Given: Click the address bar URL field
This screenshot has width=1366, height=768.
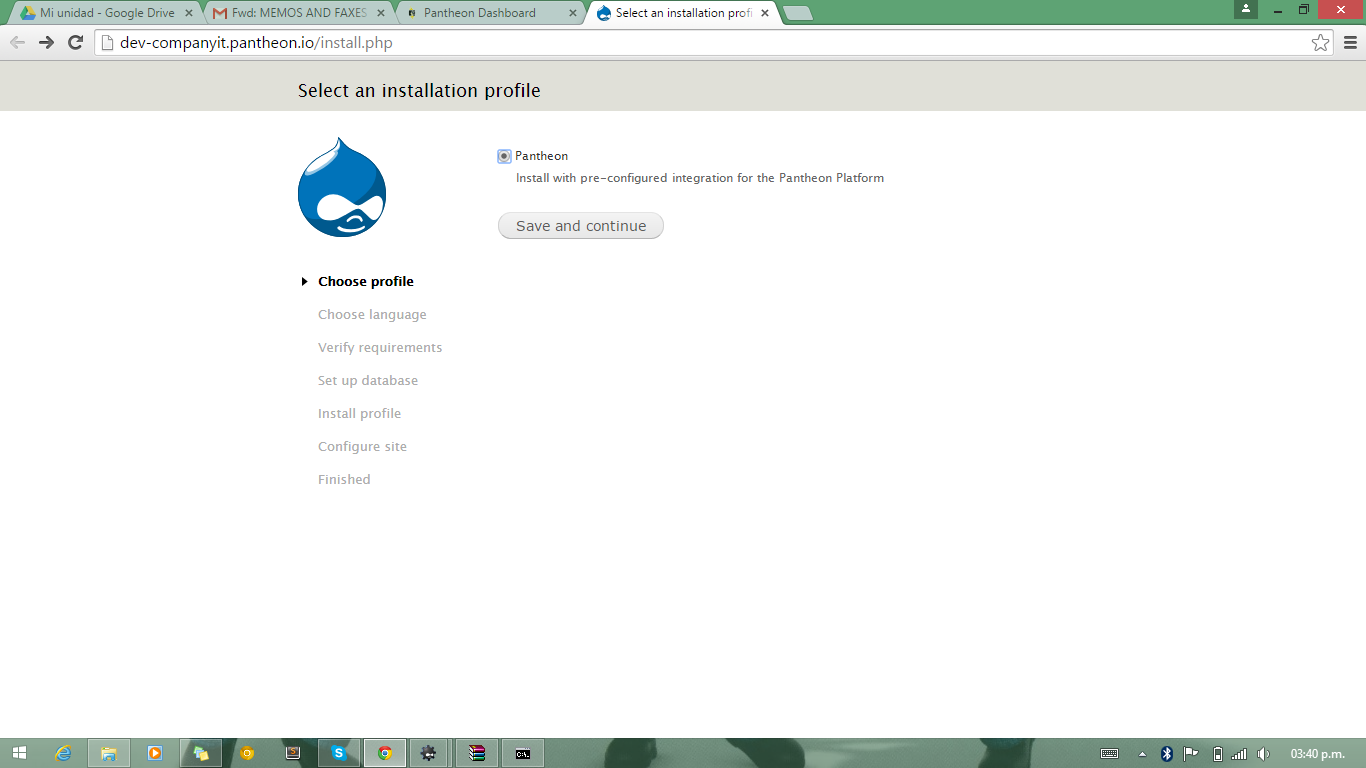Looking at the screenshot, I should coord(700,42).
